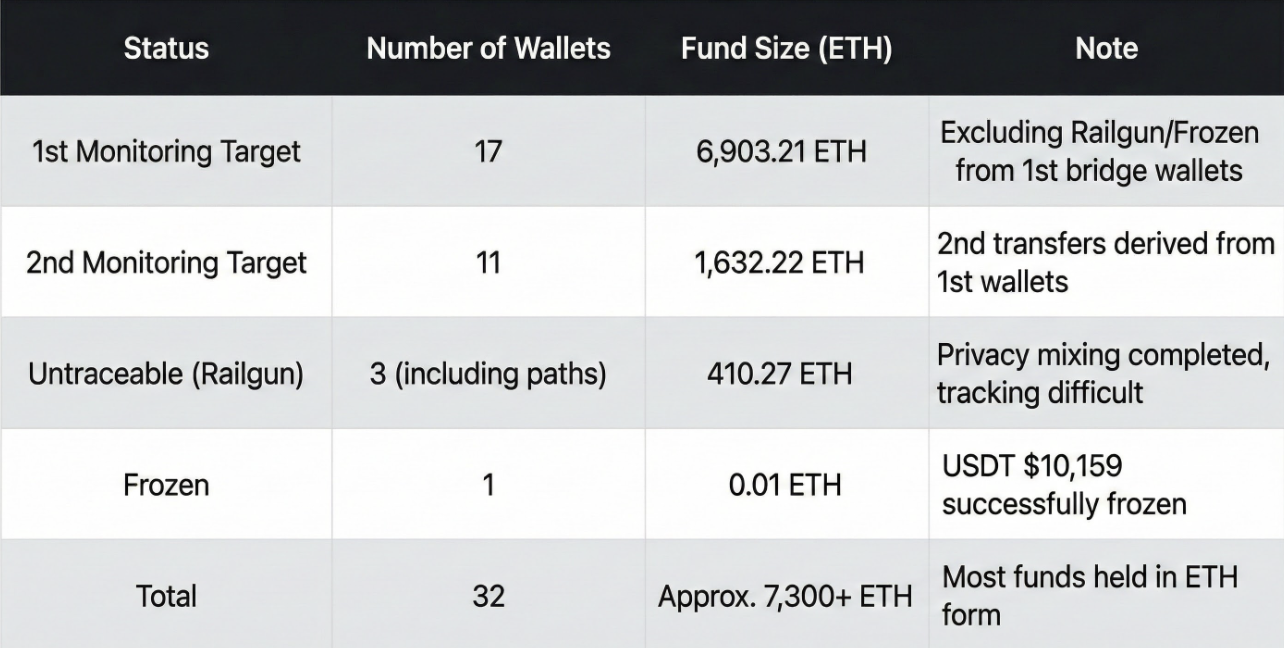Click the Status column header
The width and height of the screenshot is (1284, 648).
click(166, 49)
